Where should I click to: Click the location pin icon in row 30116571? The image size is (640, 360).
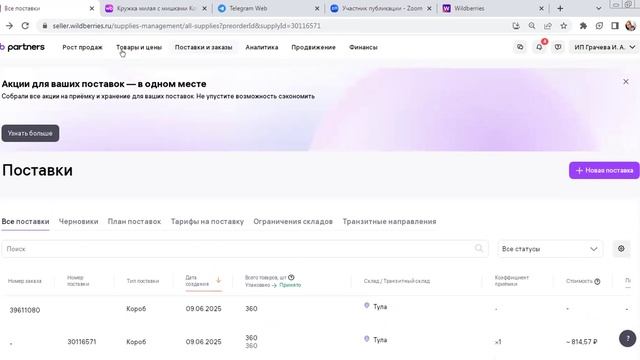[367, 339]
